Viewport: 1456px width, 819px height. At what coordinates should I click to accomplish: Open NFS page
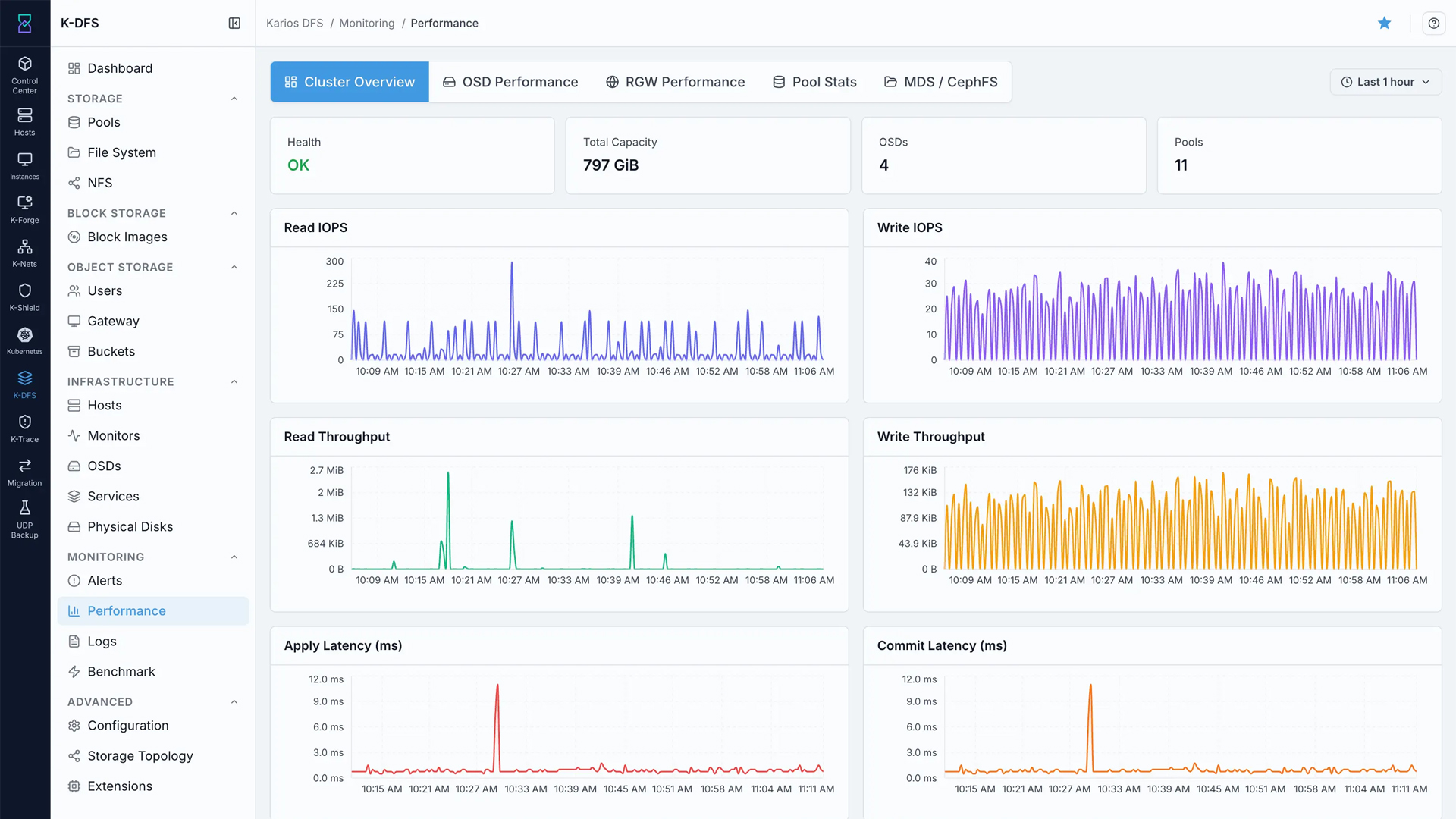coord(153,183)
